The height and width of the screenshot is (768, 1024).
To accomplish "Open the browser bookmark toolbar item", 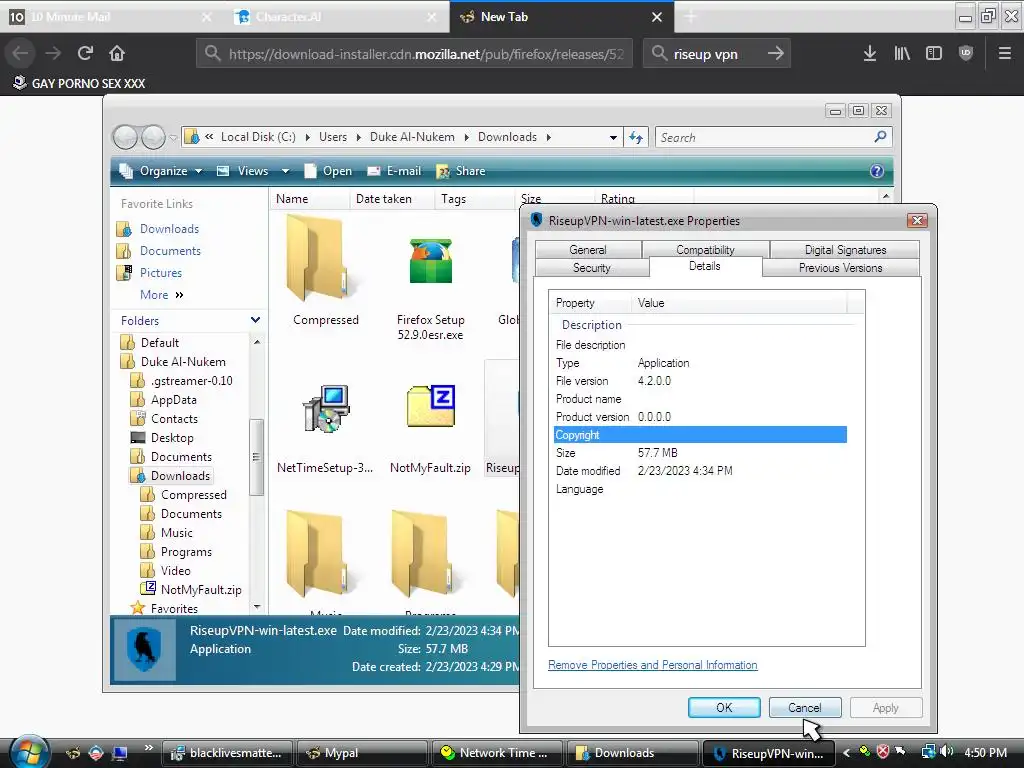I will (79, 83).
